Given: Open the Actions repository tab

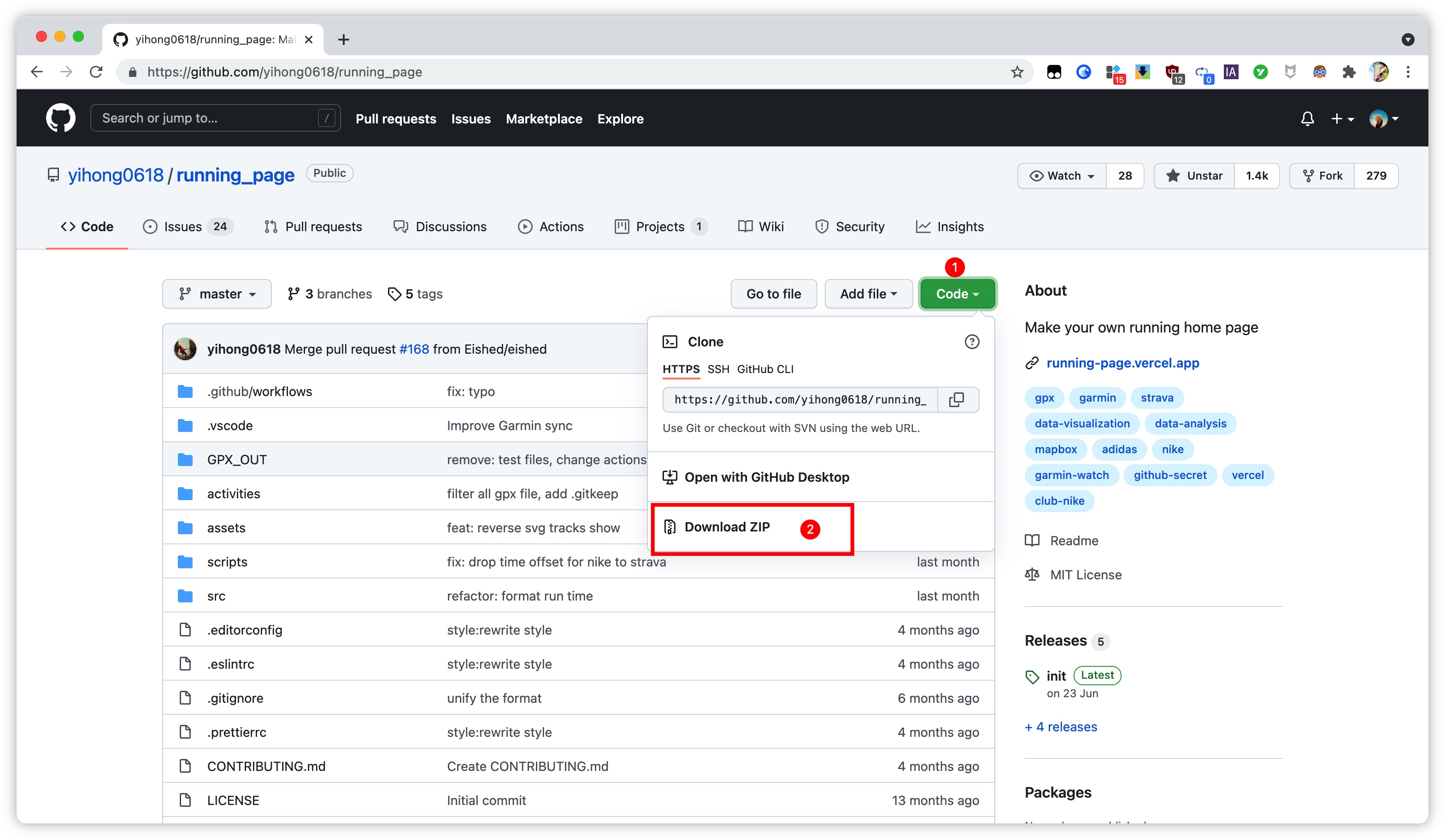Looking at the screenshot, I should point(551,226).
